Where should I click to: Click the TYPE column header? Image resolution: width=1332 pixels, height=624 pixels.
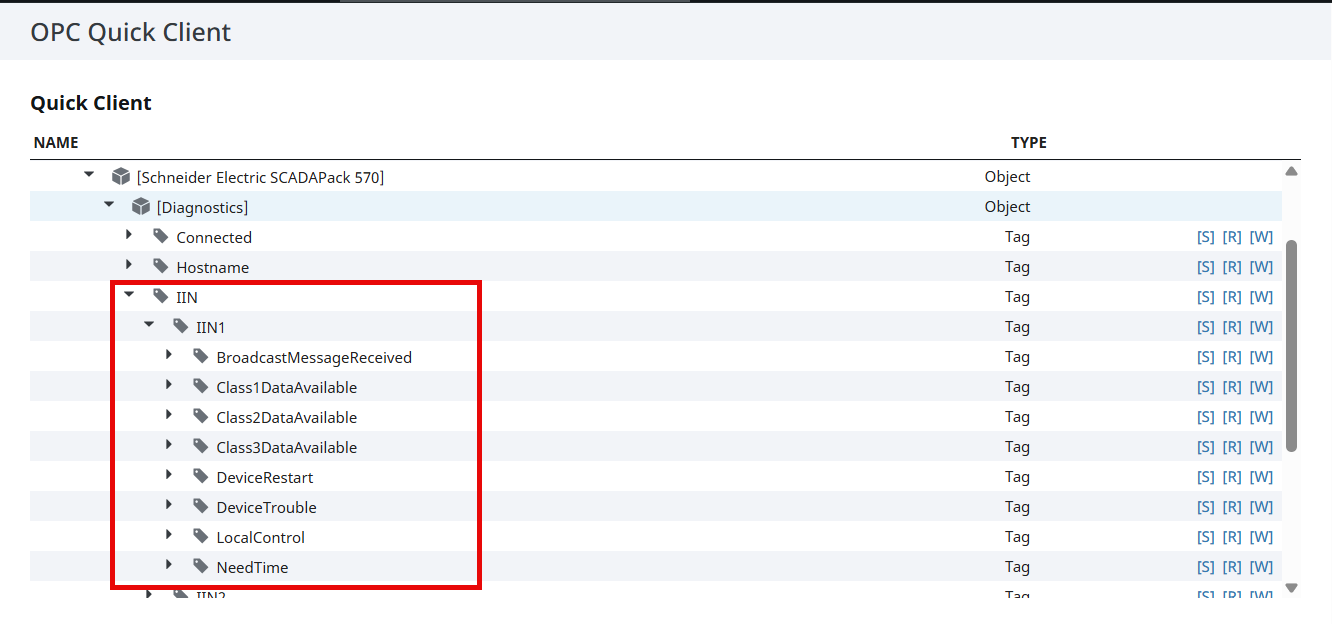[x=1029, y=142]
